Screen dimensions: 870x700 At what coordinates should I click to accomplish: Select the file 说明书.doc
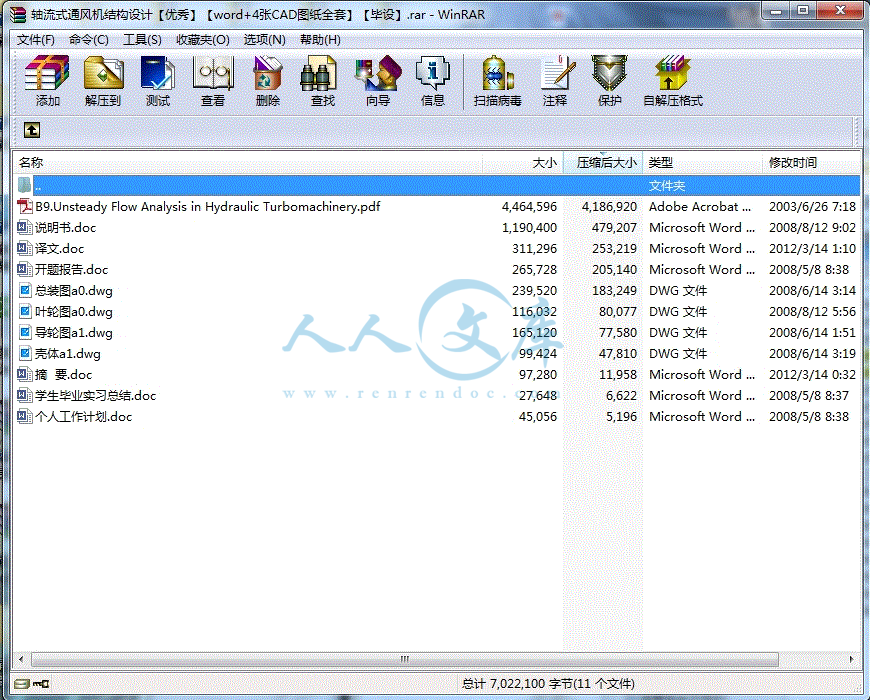click(x=65, y=227)
